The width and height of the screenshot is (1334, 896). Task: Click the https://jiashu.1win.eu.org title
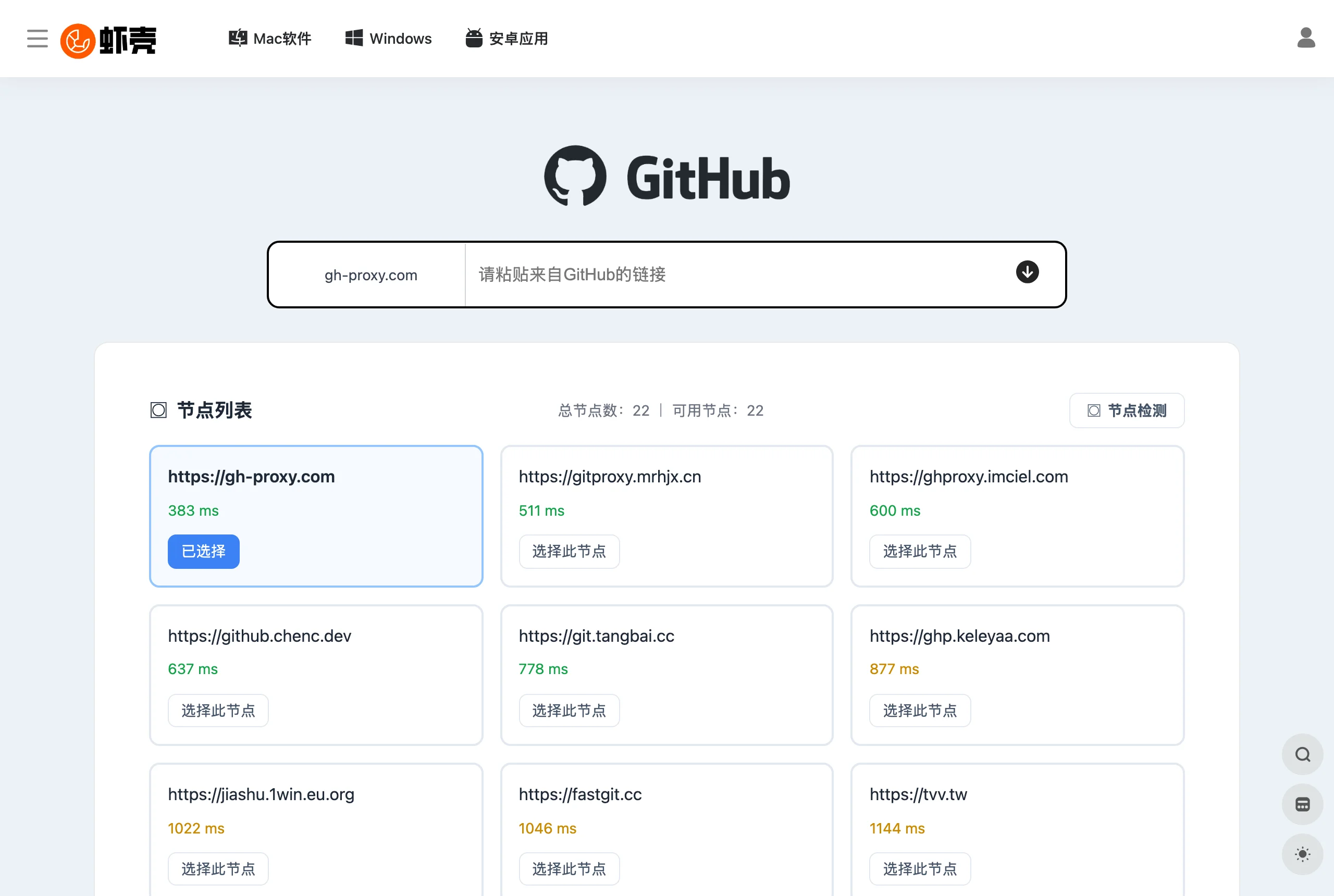(x=261, y=794)
